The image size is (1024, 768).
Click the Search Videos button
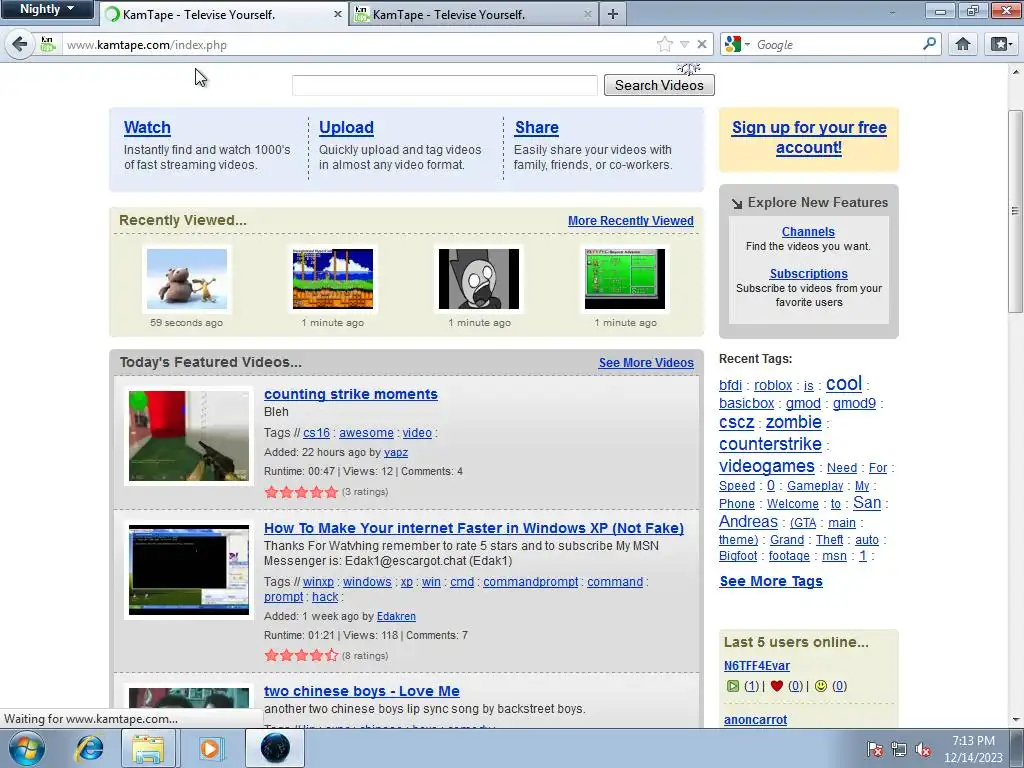659,85
